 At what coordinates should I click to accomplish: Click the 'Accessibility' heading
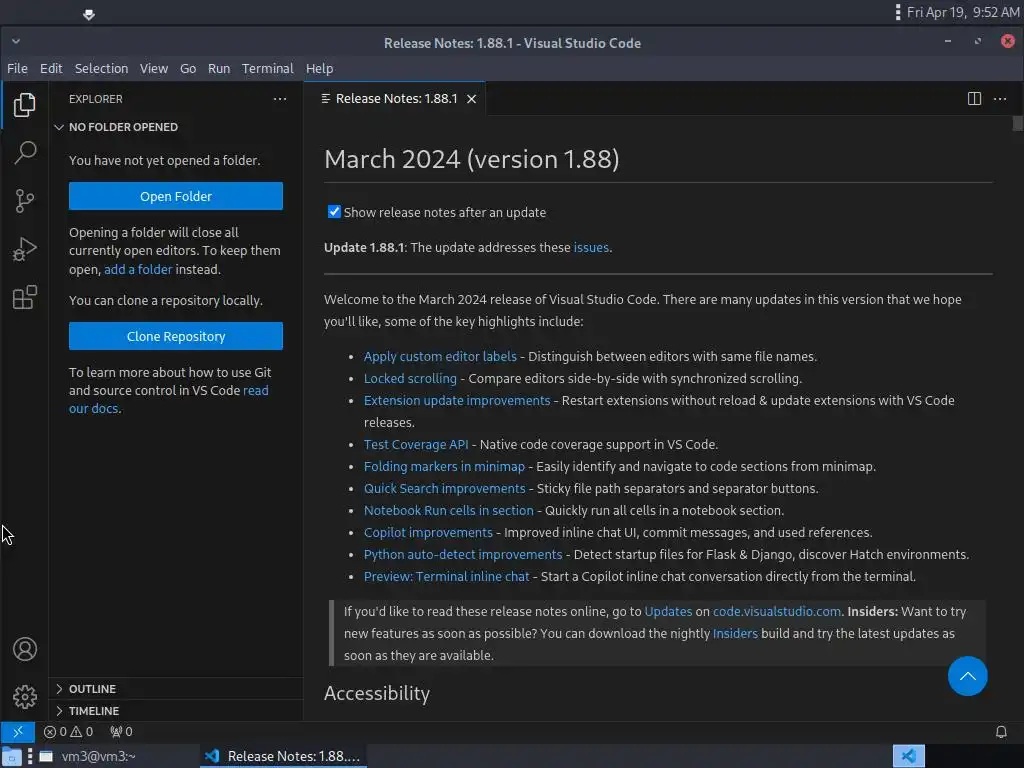coord(377,693)
